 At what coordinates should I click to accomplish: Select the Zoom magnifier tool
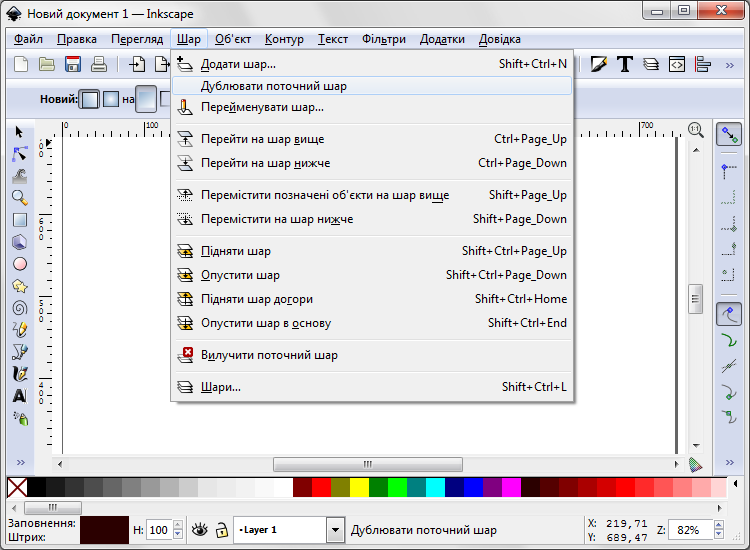[19, 198]
